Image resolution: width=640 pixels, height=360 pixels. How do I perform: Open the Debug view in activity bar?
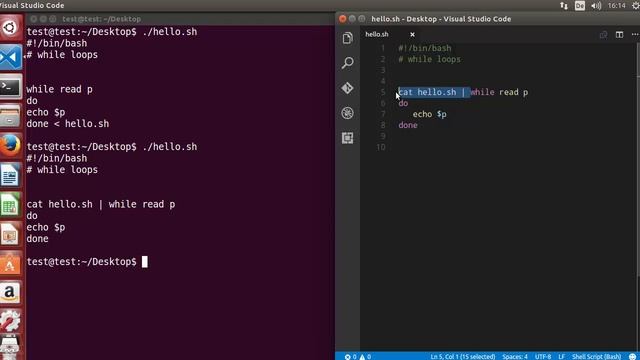pyautogui.click(x=347, y=113)
